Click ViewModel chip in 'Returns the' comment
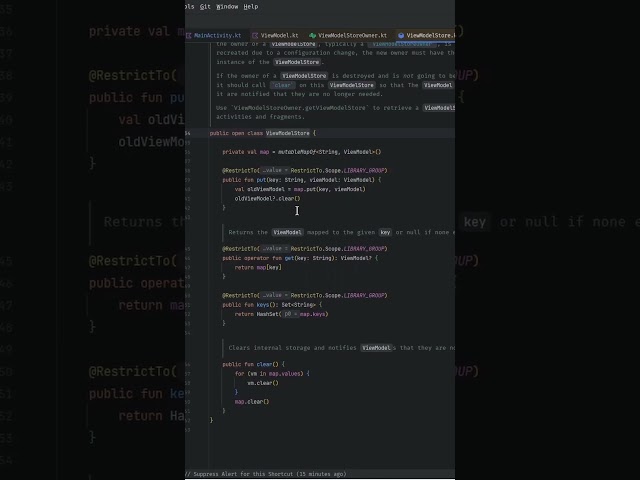This screenshot has width=640, height=480. pos(287,232)
